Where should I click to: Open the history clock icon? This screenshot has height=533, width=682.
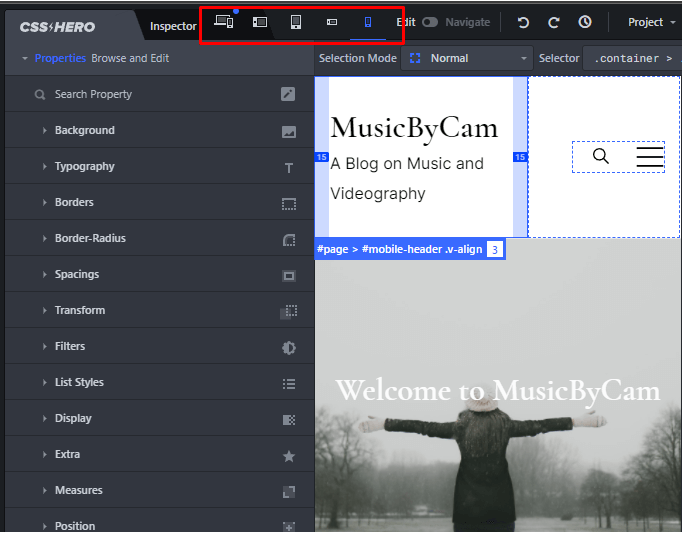pos(585,22)
